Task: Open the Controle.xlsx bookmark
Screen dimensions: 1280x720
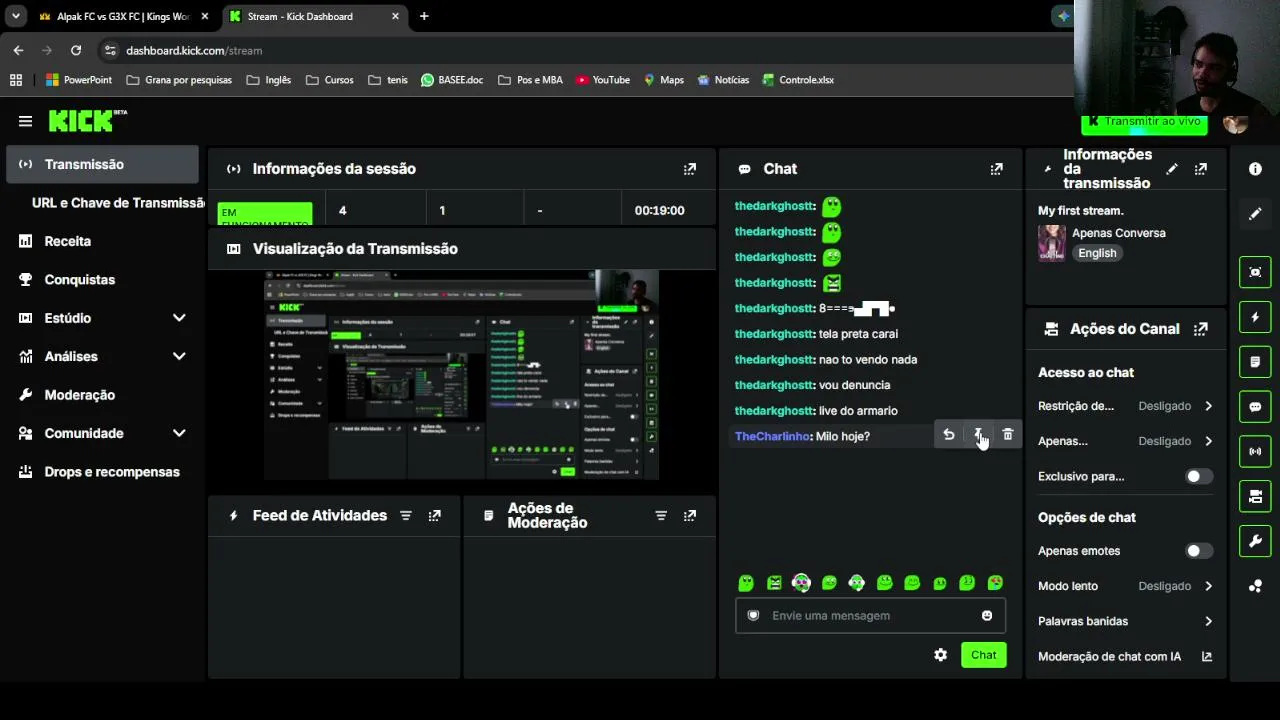Action: 798,80
